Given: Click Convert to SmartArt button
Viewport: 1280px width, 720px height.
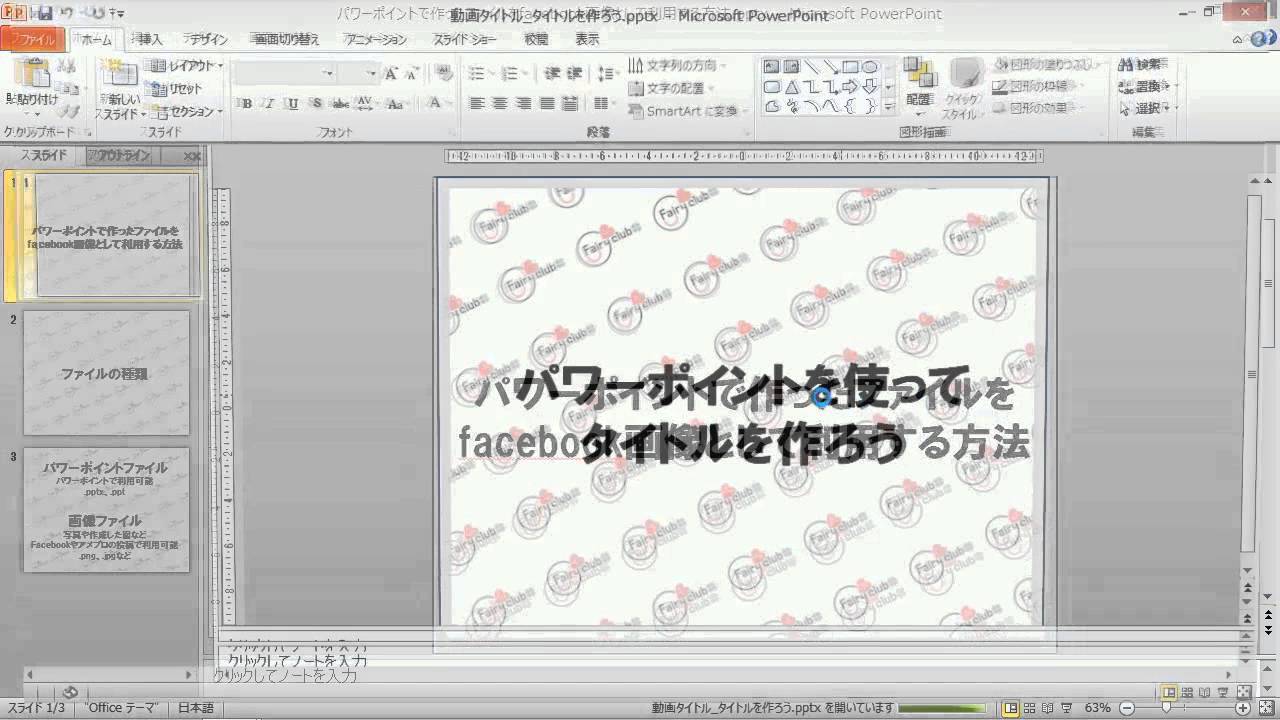Looking at the screenshot, I should pyautogui.click(x=687, y=112).
